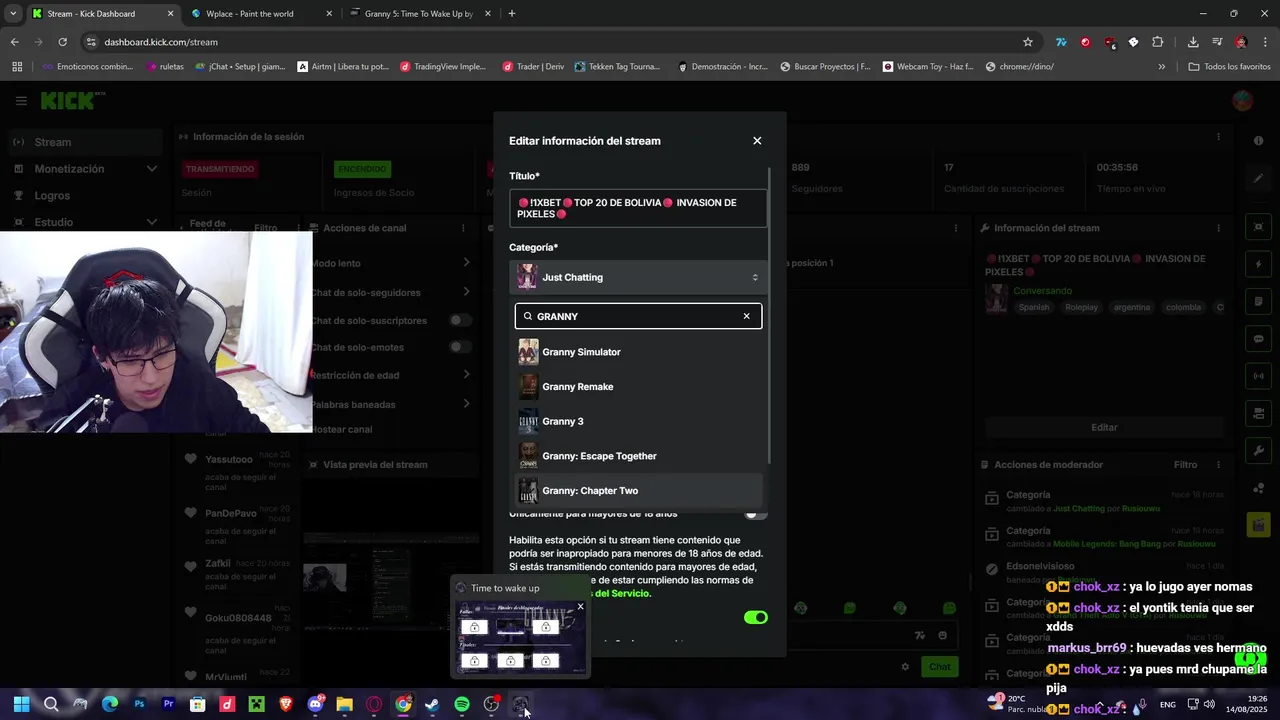
Task: Click the pencil edit icon in right sidebar
Action: [x=1258, y=179]
